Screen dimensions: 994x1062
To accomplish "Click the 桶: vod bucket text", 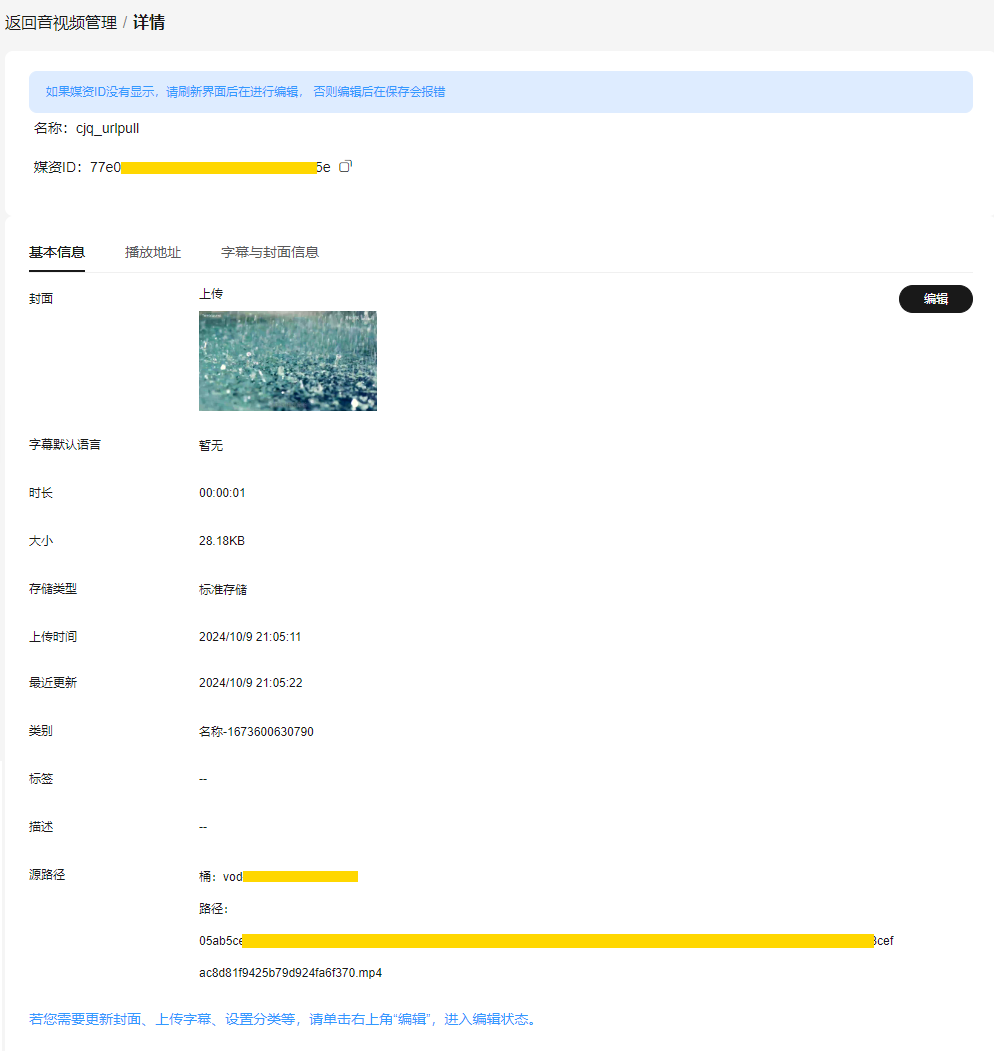I will [x=221, y=877].
